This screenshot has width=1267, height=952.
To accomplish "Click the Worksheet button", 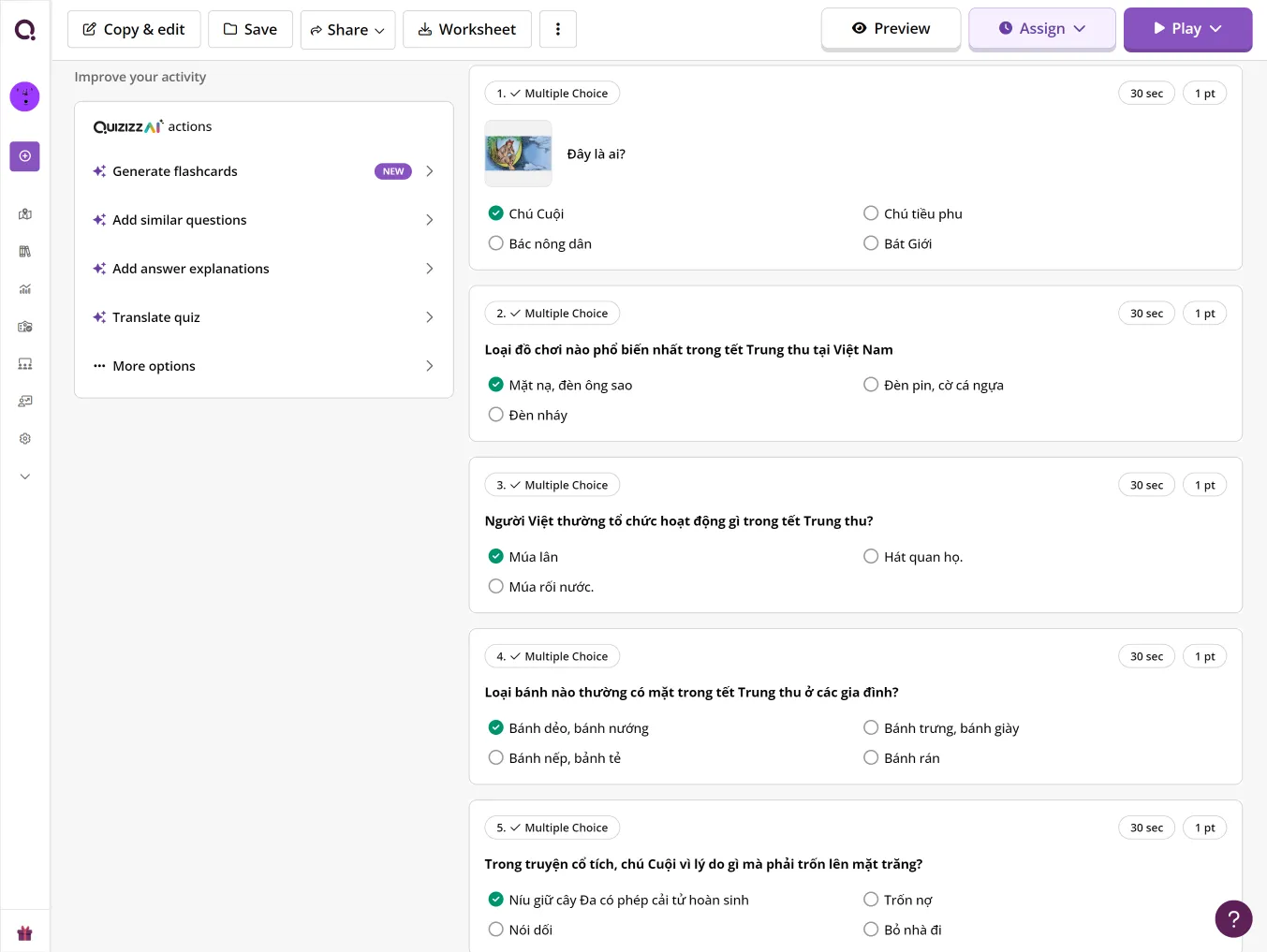I will [466, 30].
